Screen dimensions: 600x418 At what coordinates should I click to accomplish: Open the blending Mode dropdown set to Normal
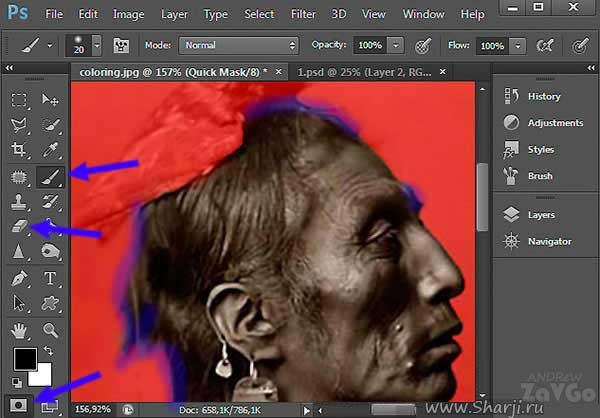click(x=239, y=46)
